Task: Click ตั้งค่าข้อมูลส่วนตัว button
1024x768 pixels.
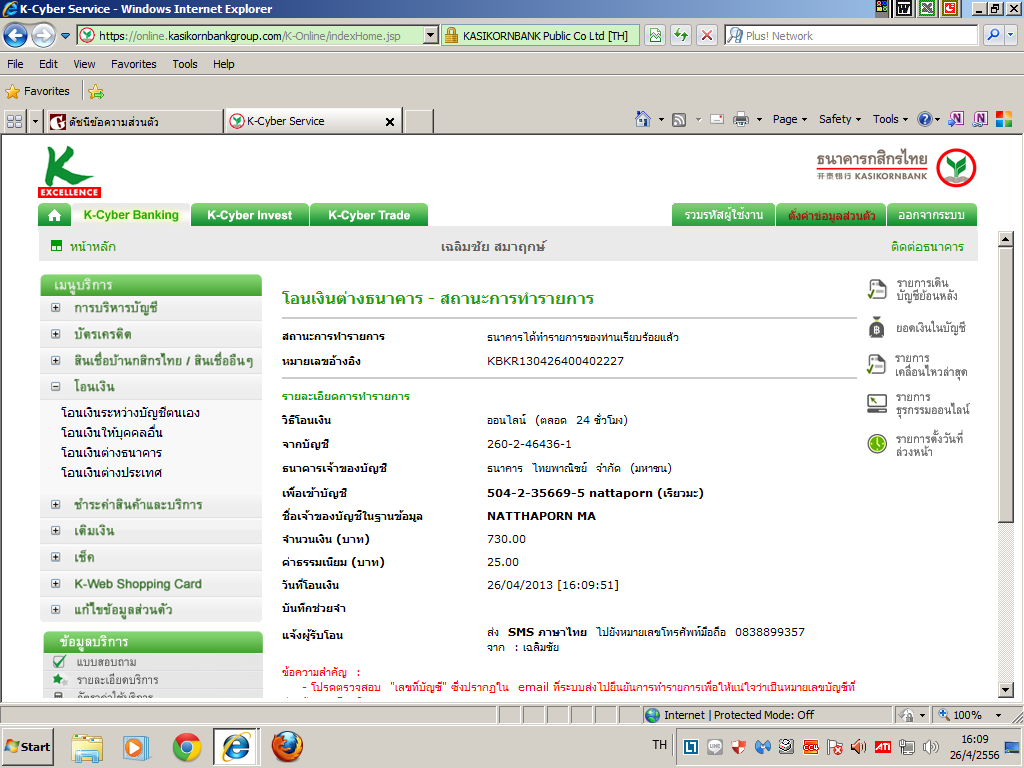Action: pos(831,215)
